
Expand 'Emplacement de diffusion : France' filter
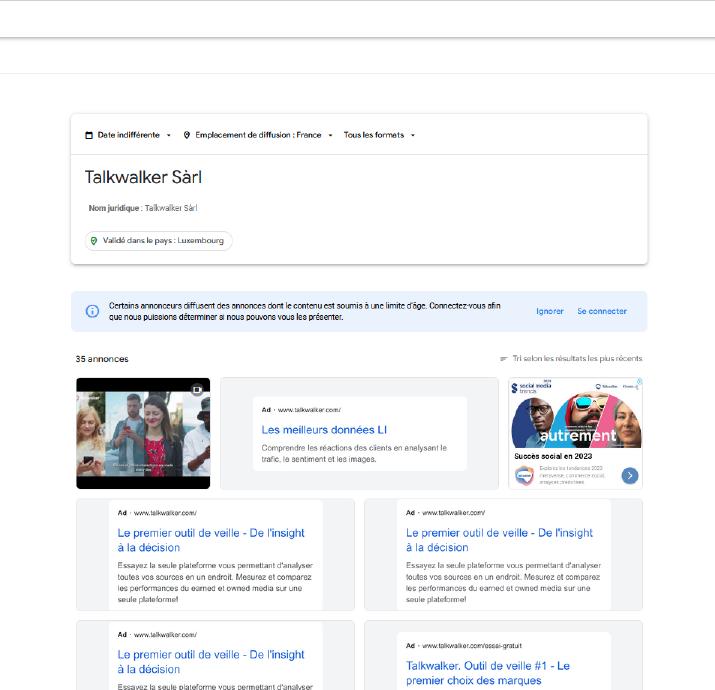point(258,135)
